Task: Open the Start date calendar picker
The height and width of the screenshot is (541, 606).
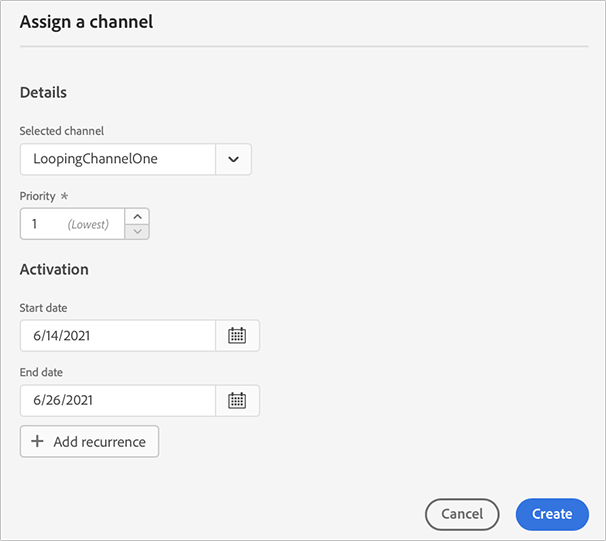Action: tap(237, 336)
